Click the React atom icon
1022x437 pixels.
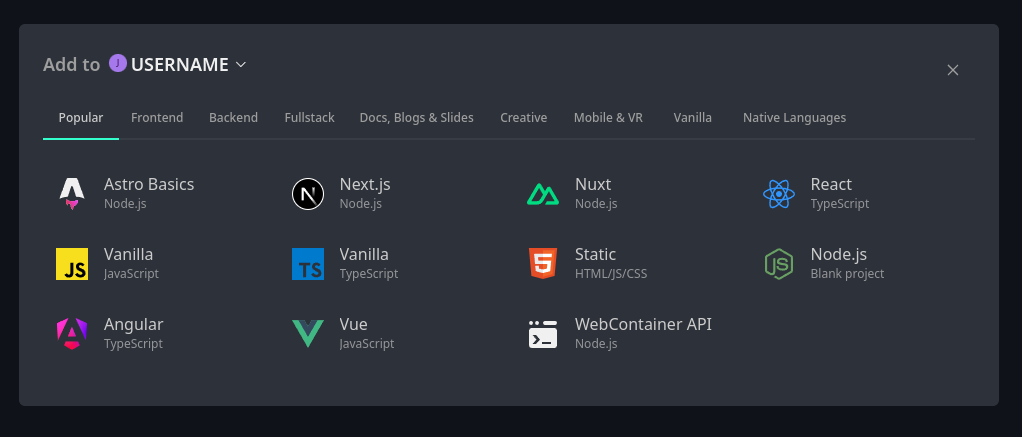pyautogui.click(x=779, y=194)
